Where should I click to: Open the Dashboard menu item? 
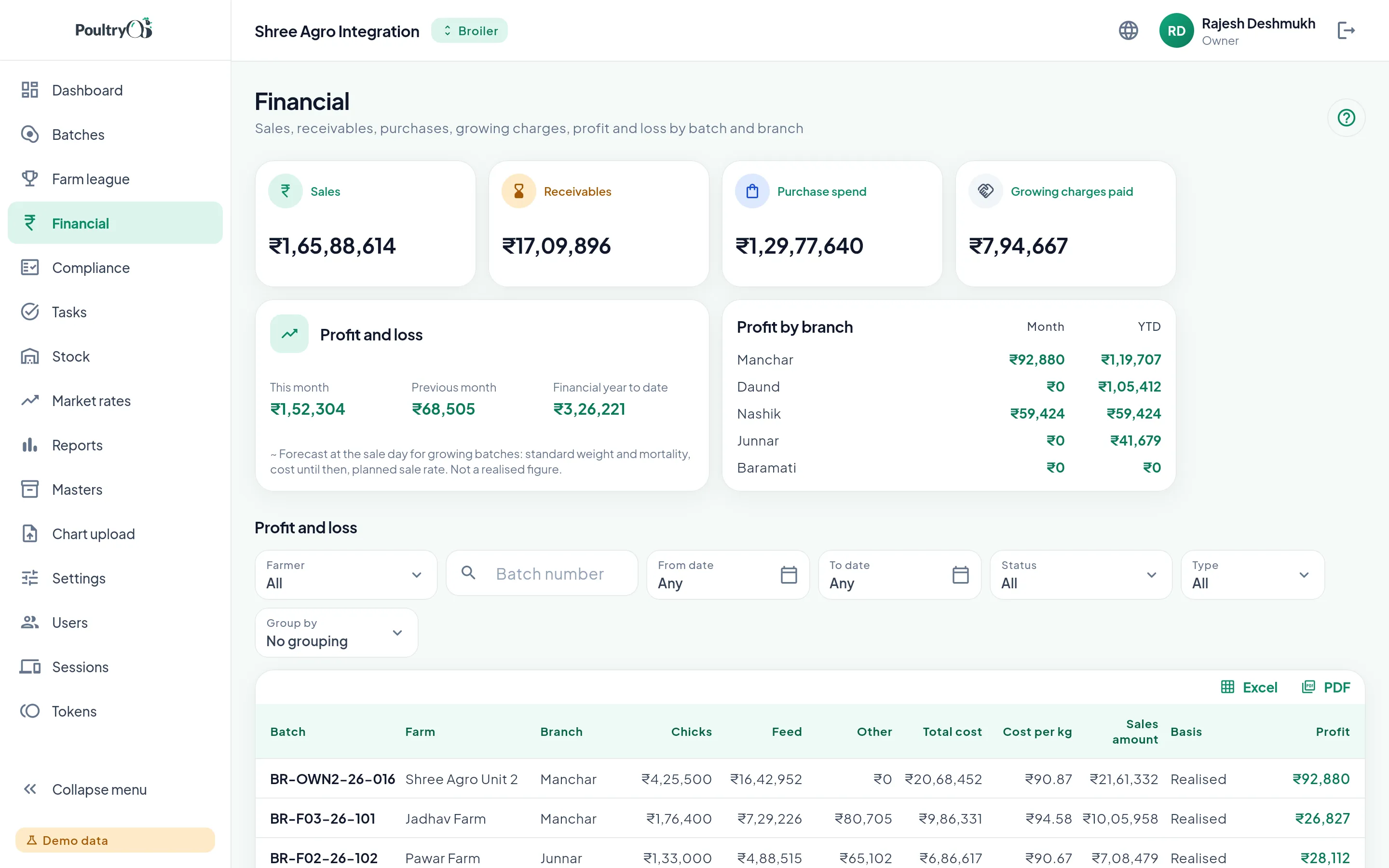pos(115,90)
